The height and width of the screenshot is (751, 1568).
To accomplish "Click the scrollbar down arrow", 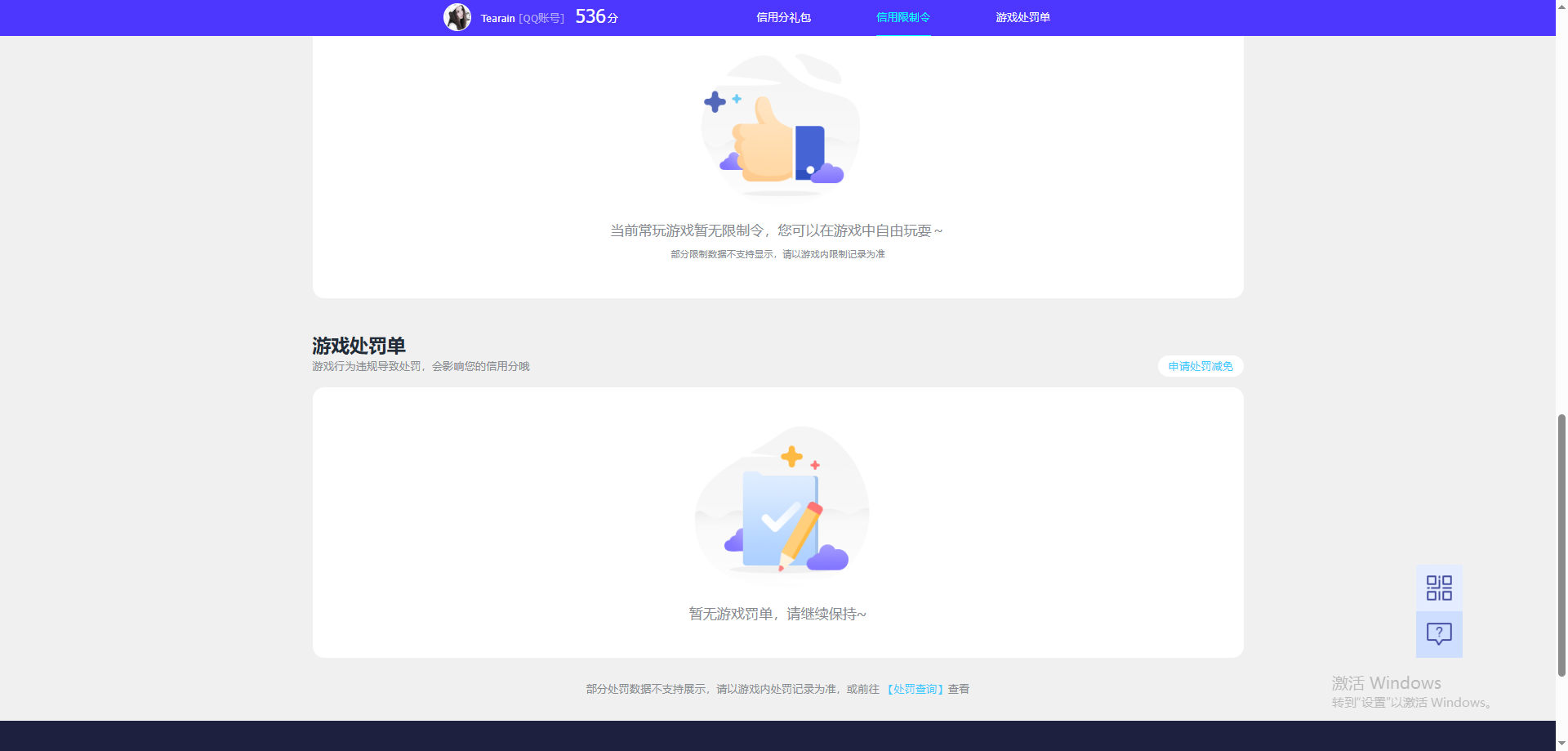I will coord(1561,744).
